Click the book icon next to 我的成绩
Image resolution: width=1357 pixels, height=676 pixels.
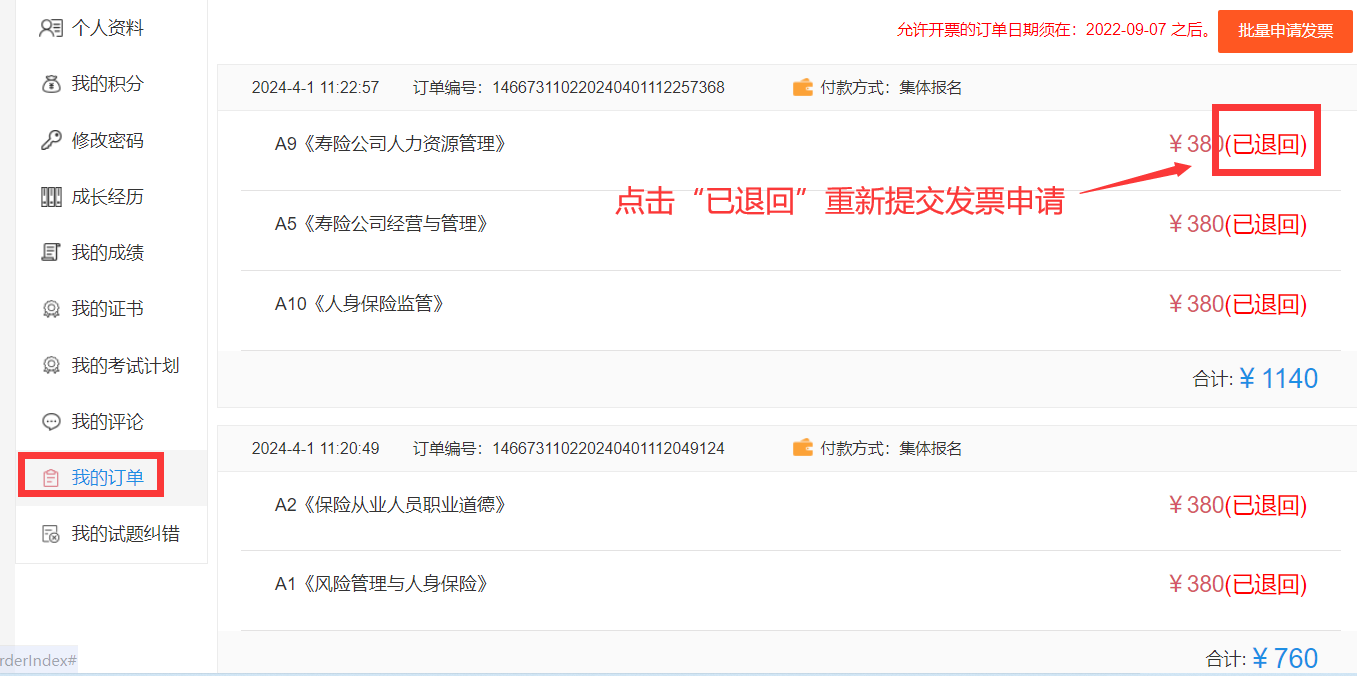tap(51, 252)
